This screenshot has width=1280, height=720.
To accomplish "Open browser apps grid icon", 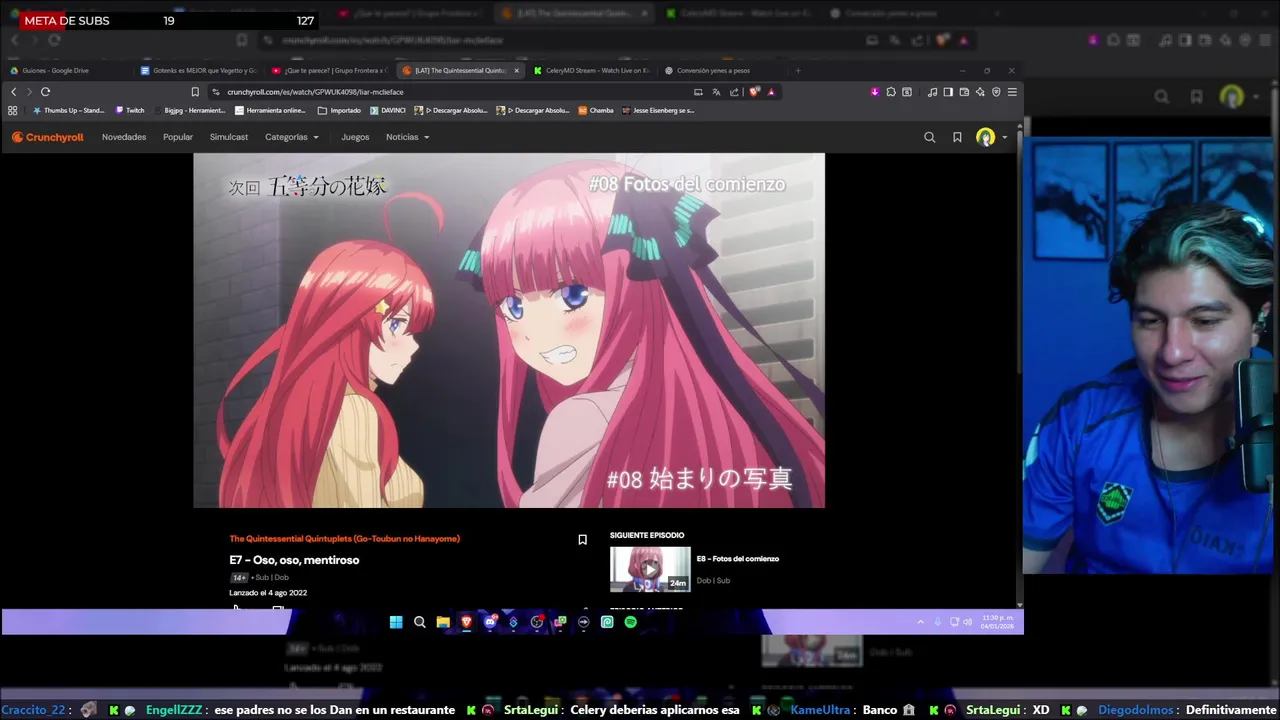I will (13, 111).
